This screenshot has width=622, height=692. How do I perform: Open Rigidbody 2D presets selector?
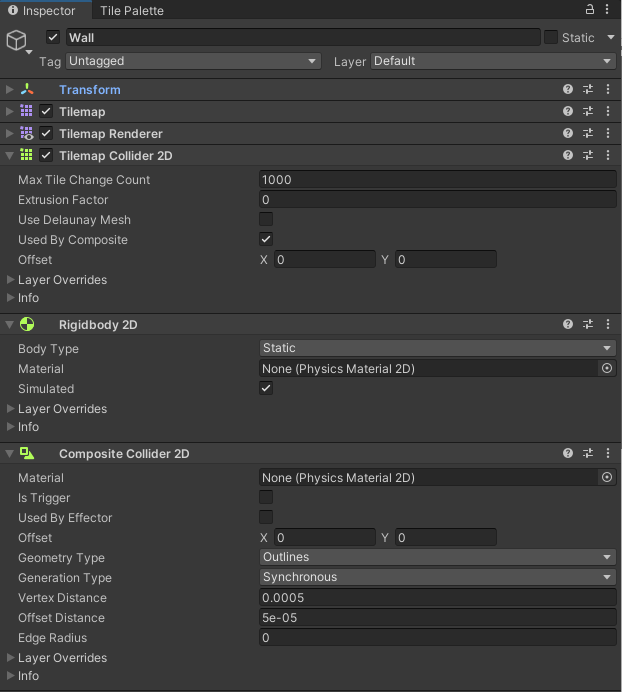click(588, 324)
